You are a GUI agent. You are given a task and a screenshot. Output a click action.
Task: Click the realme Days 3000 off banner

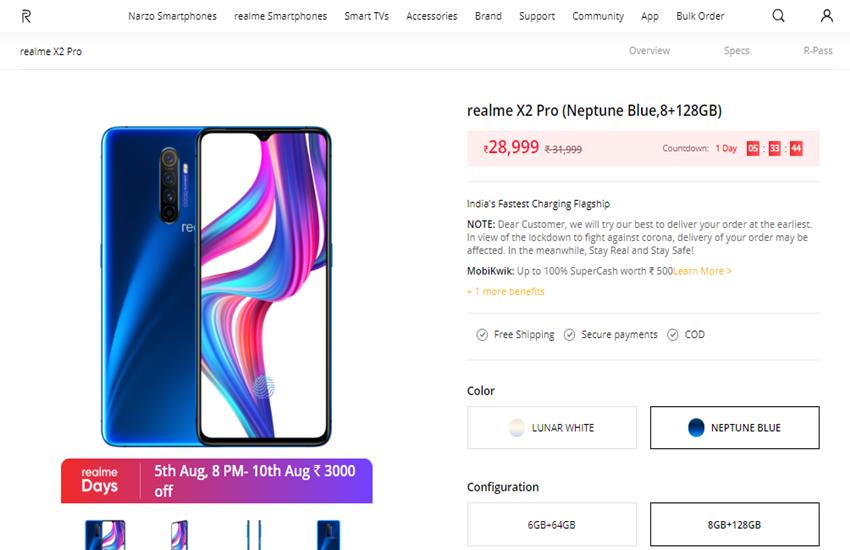pyautogui.click(x=216, y=481)
